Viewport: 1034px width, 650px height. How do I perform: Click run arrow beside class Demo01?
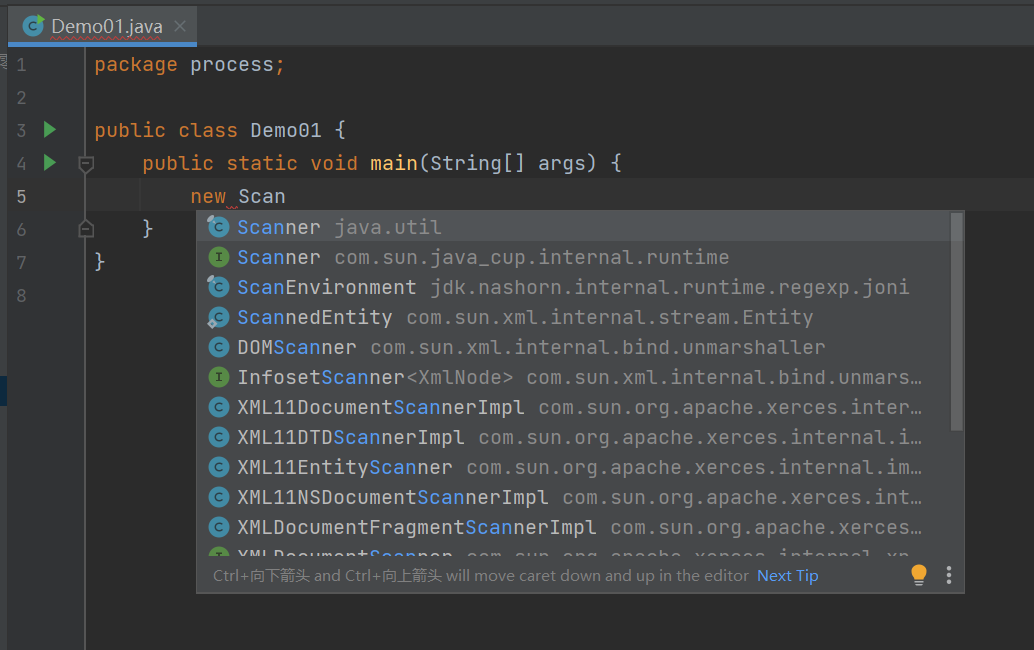[50, 130]
